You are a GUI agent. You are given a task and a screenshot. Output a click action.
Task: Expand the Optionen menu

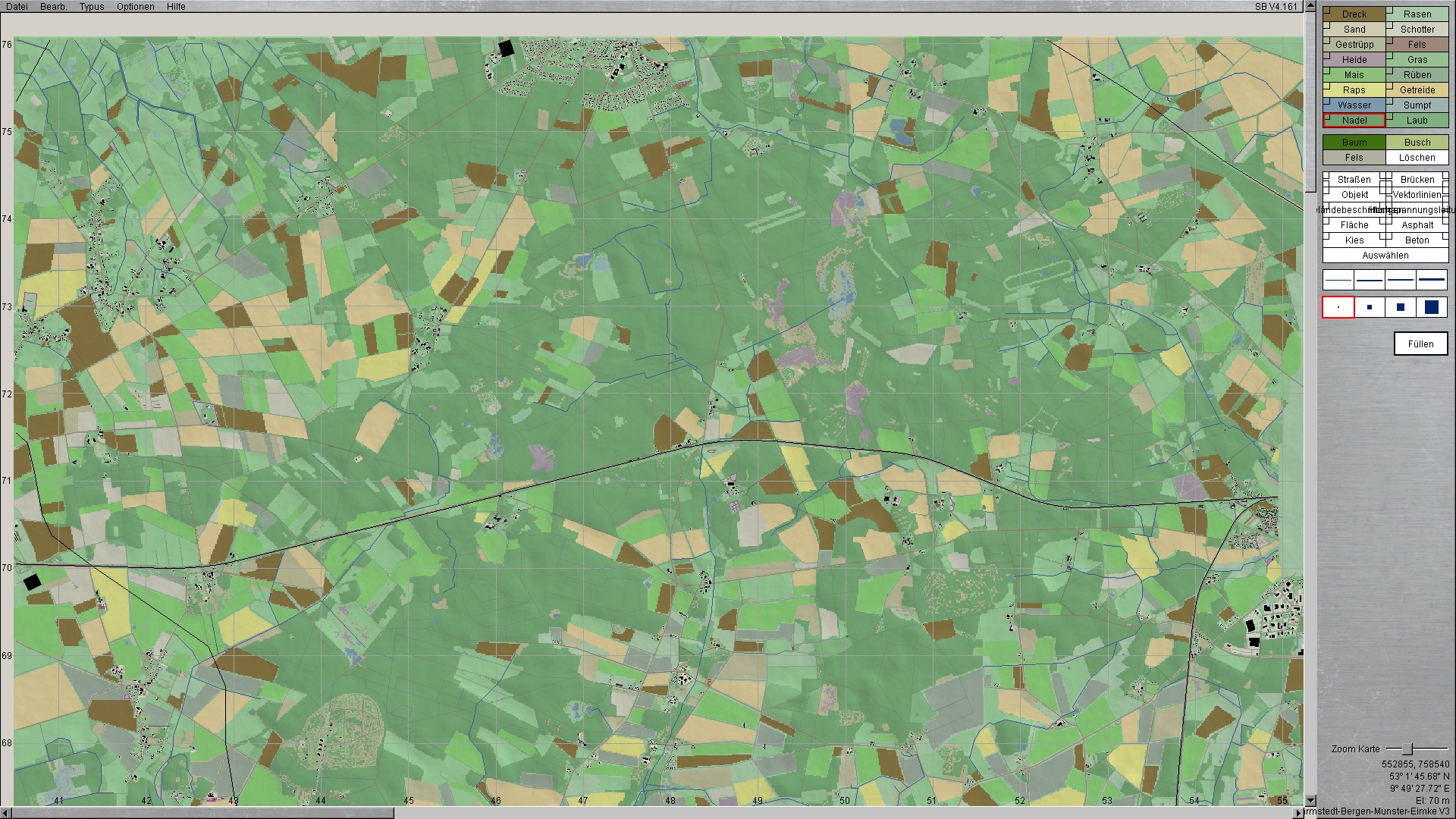(x=135, y=7)
